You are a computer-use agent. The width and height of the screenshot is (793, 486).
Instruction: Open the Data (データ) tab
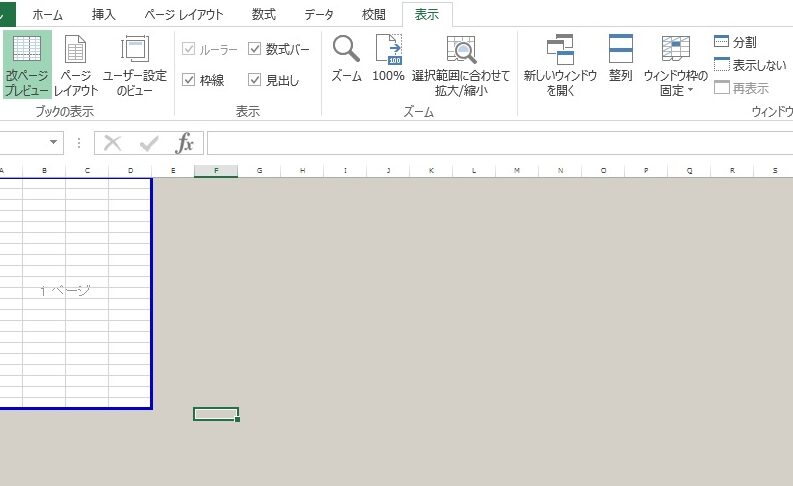pos(319,15)
